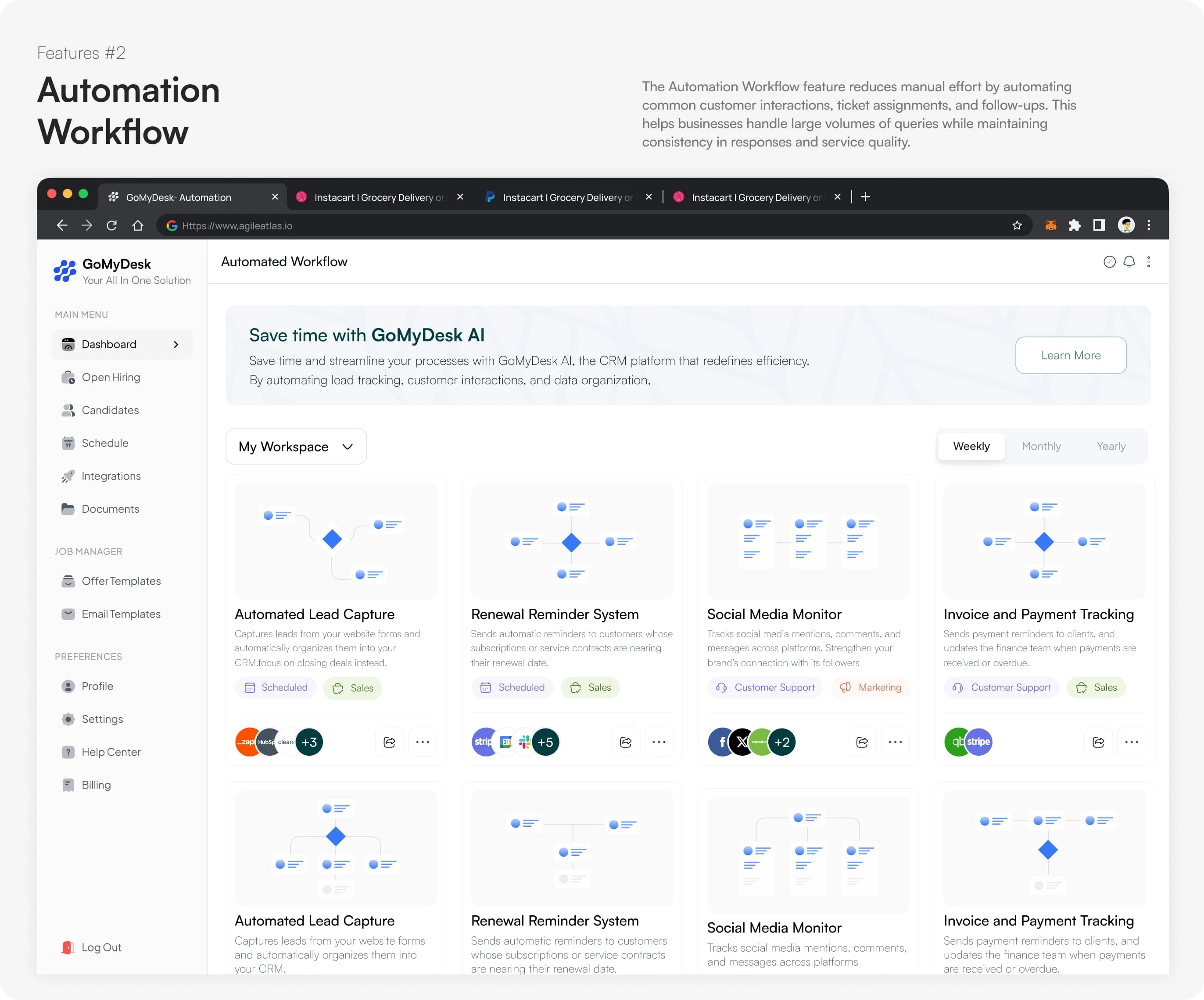Open header vertical dots menu

click(1148, 262)
